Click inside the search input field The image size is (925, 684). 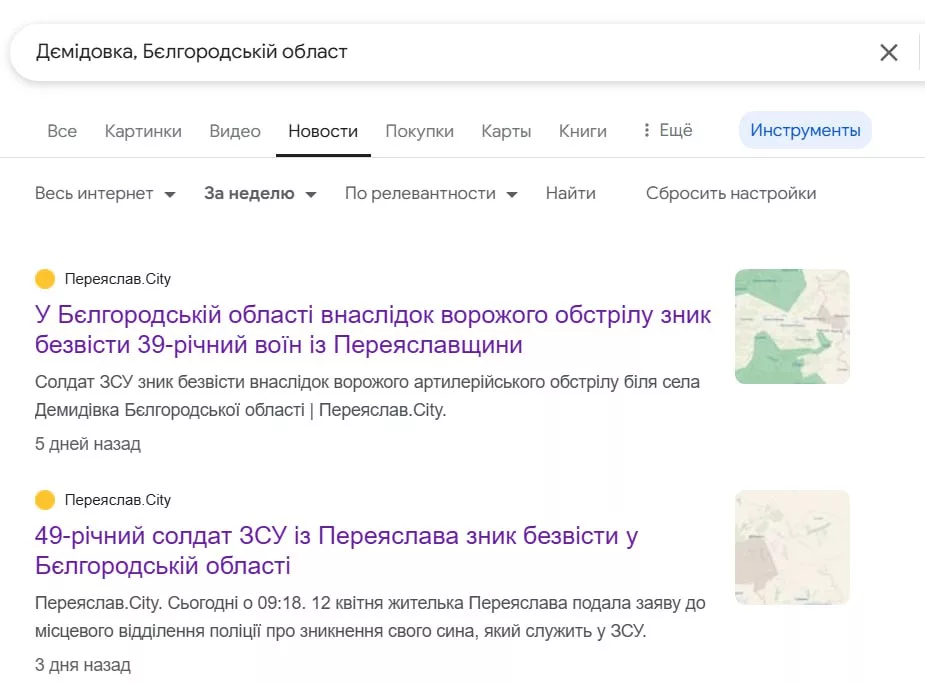pyautogui.click(x=400, y=51)
